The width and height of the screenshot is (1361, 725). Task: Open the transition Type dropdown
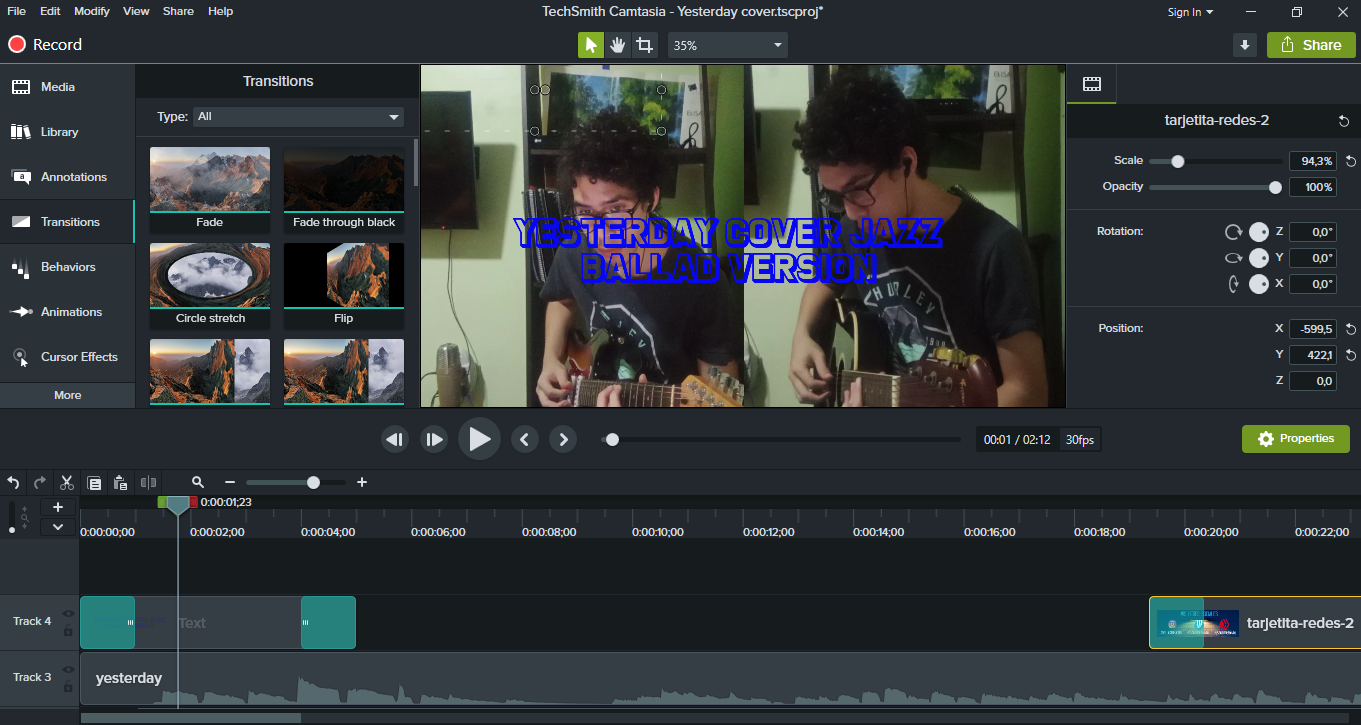tap(298, 117)
